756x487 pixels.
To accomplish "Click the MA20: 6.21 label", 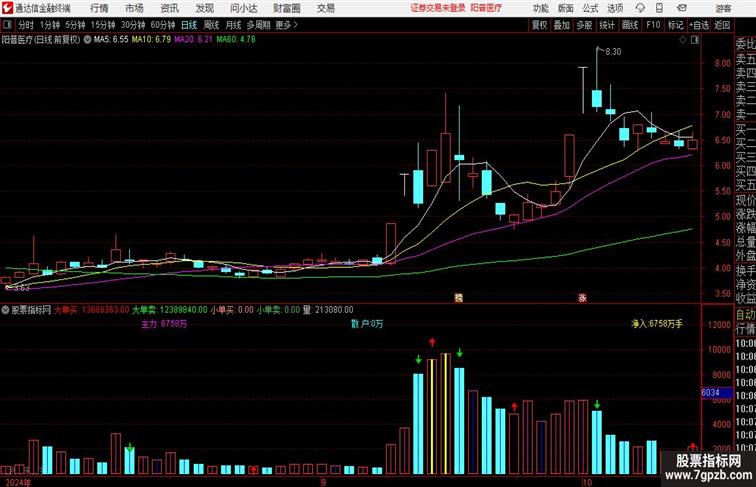I will click(x=193, y=40).
